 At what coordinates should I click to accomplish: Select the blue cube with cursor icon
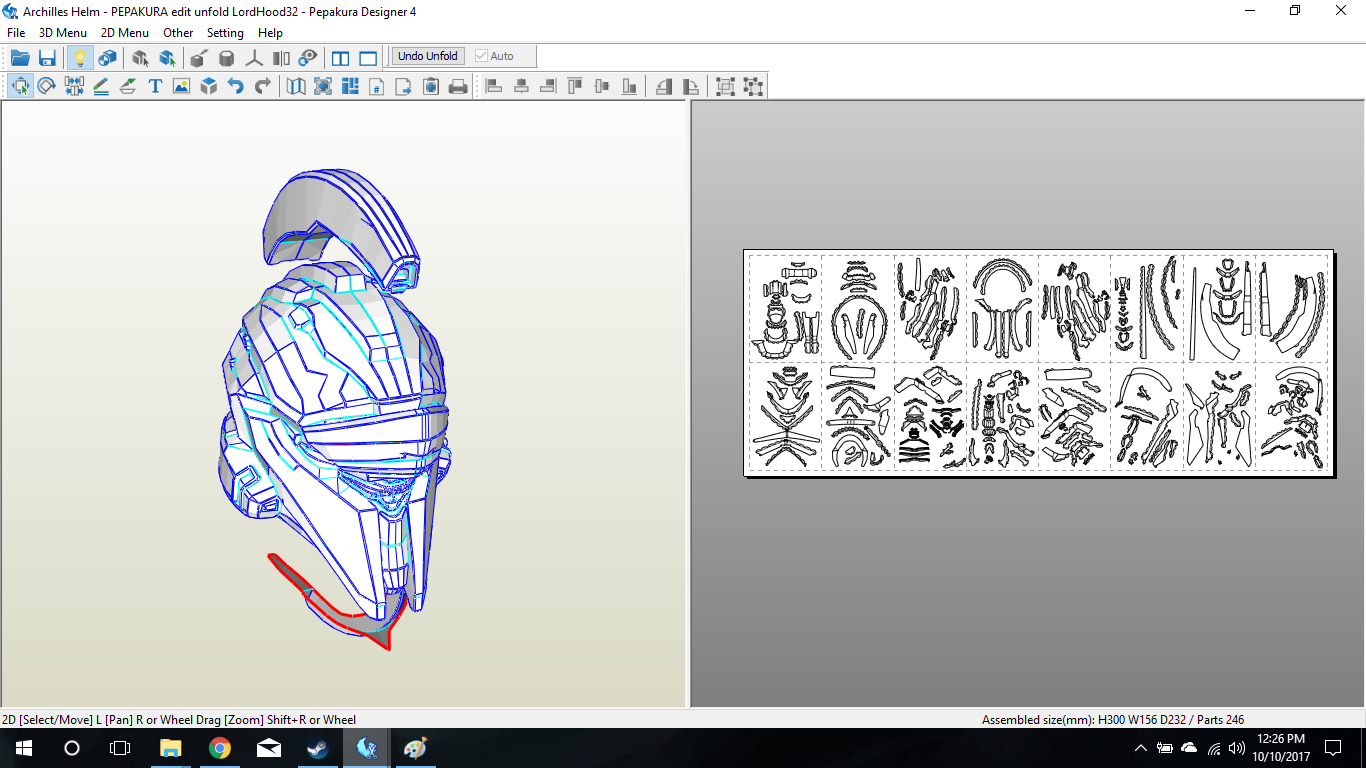click(x=167, y=57)
